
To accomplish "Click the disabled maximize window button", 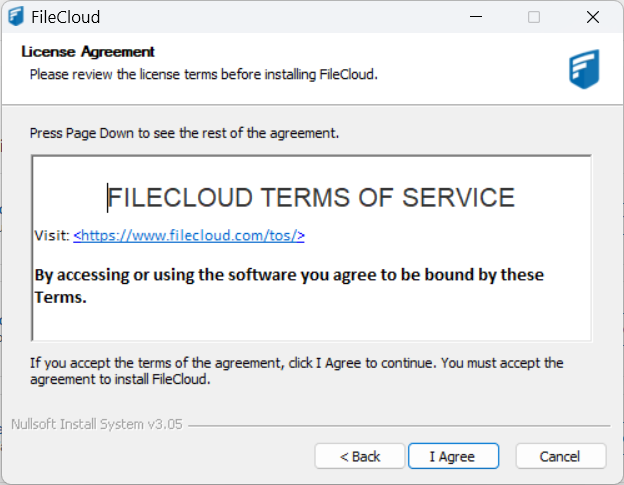I will 534,17.
